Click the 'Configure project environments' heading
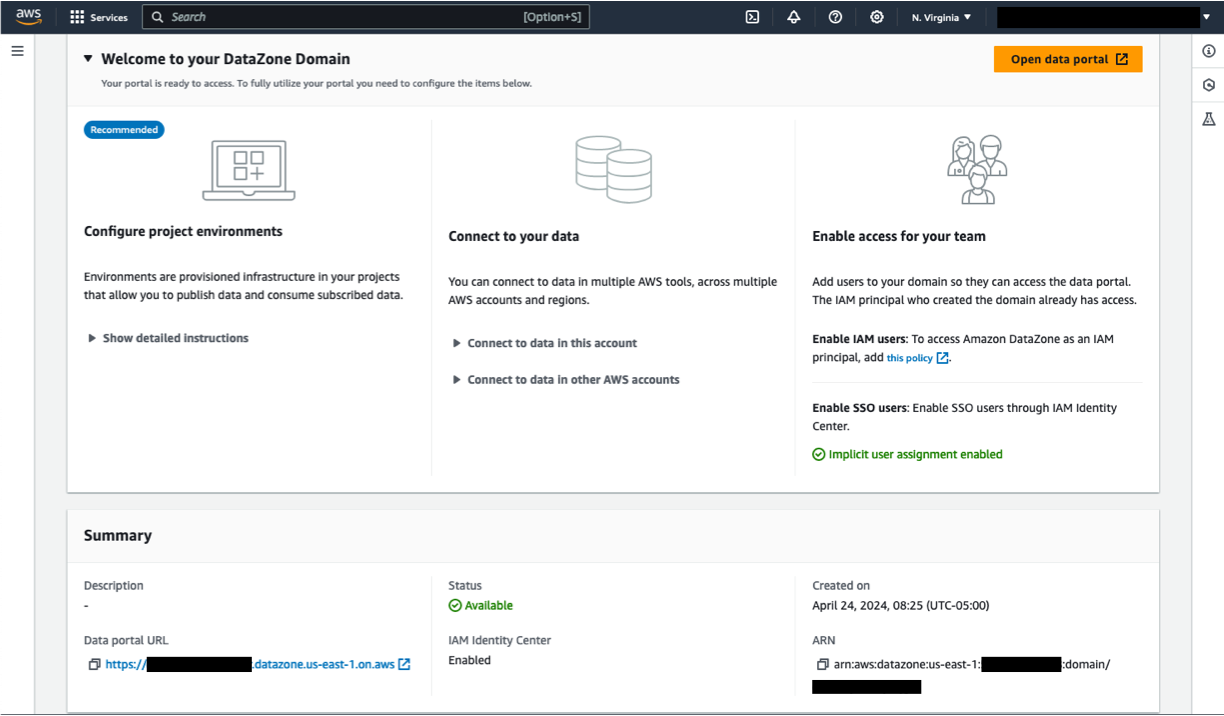This screenshot has width=1224, height=716. coord(183,231)
